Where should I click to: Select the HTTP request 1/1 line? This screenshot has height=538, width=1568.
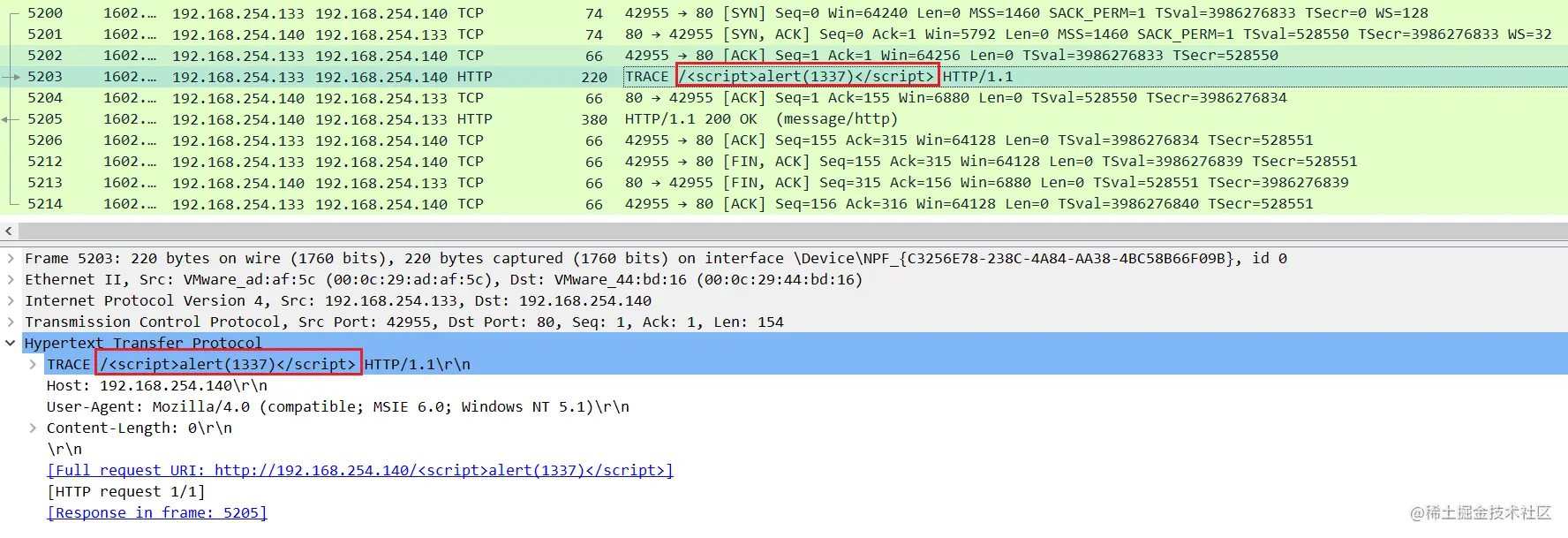pos(125,492)
